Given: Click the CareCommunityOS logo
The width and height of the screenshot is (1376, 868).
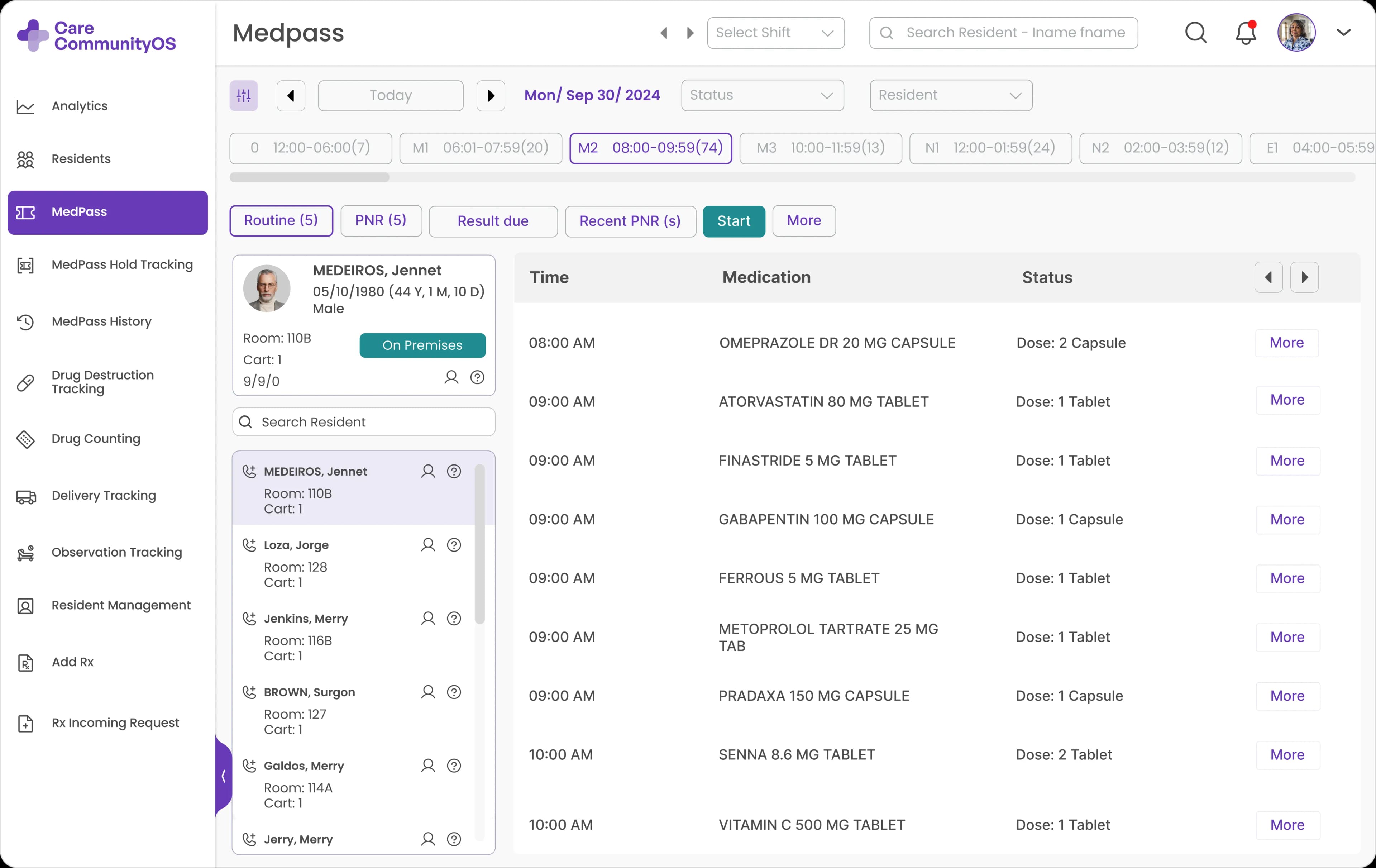Looking at the screenshot, I should [x=97, y=35].
